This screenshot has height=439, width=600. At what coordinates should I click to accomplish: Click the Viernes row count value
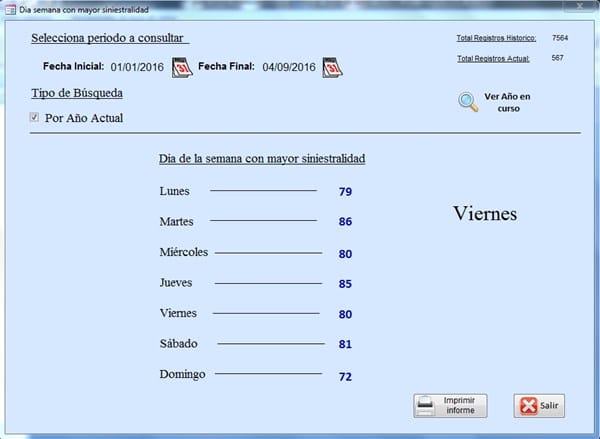coord(345,314)
